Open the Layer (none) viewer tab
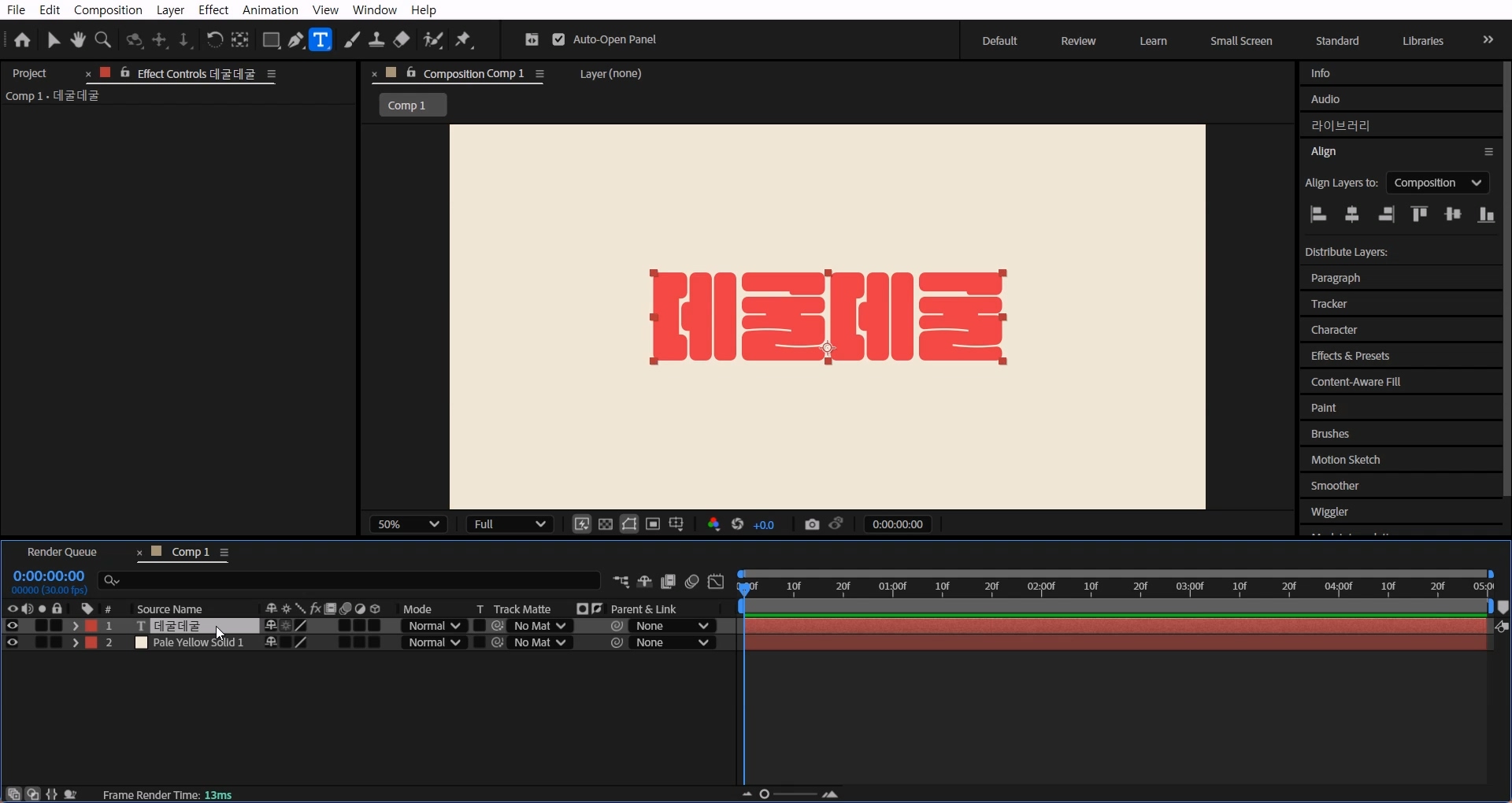This screenshot has height=803, width=1512. (610, 73)
